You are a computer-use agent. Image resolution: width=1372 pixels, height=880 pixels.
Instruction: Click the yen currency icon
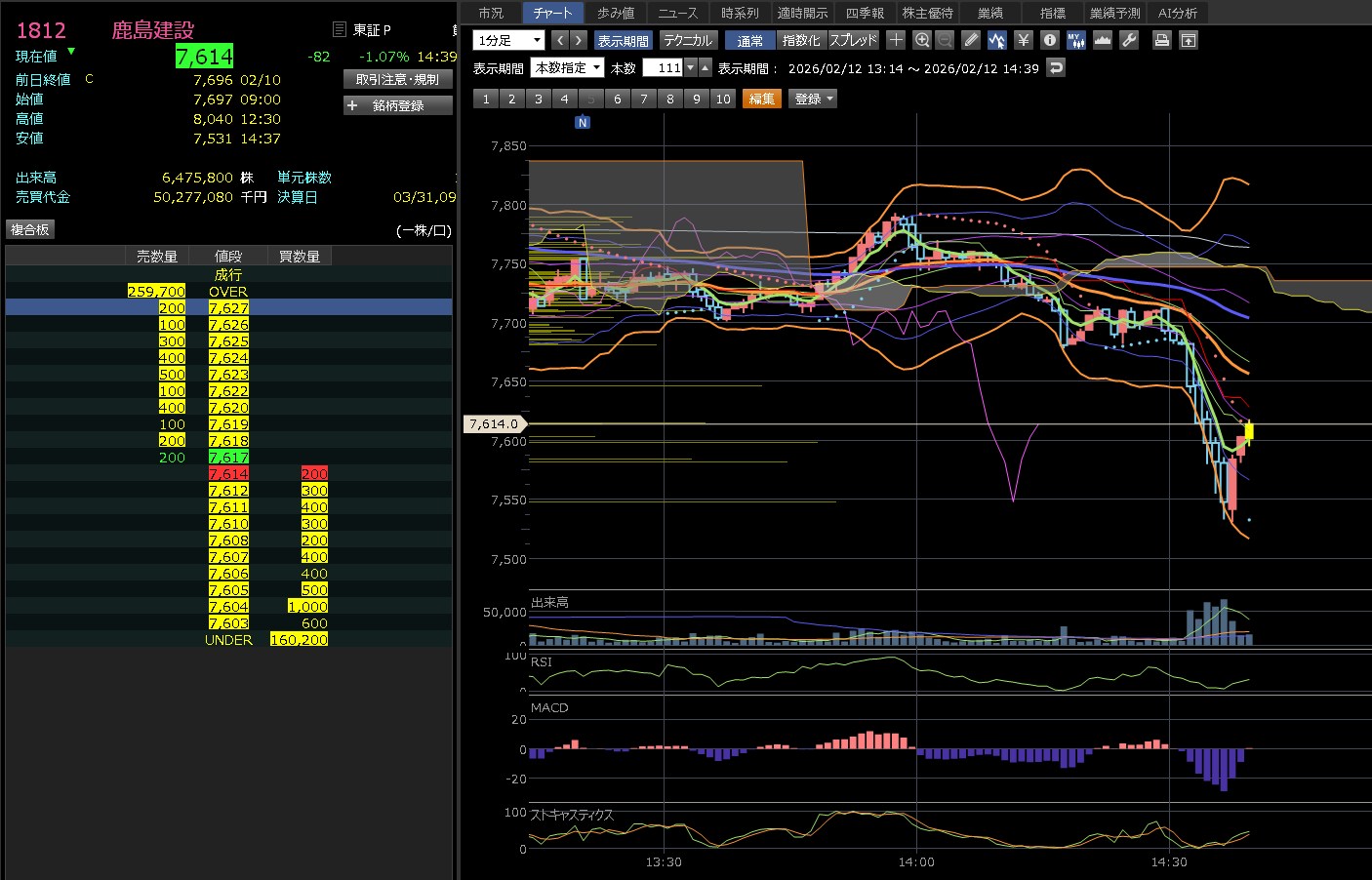[x=1023, y=40]
